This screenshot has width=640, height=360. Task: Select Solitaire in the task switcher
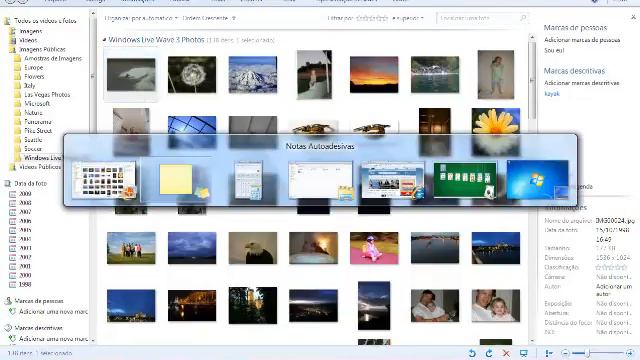pyautogui.click(x=465, y=180)
